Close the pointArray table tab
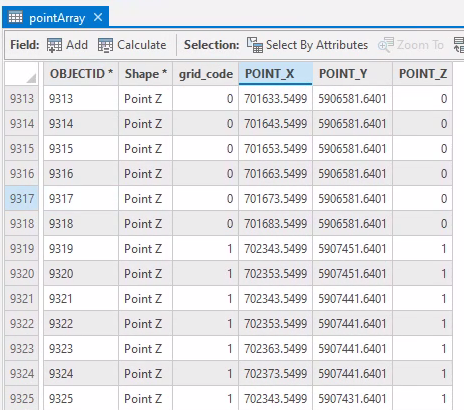Screen dimensions: 464x410 [98, 17]
